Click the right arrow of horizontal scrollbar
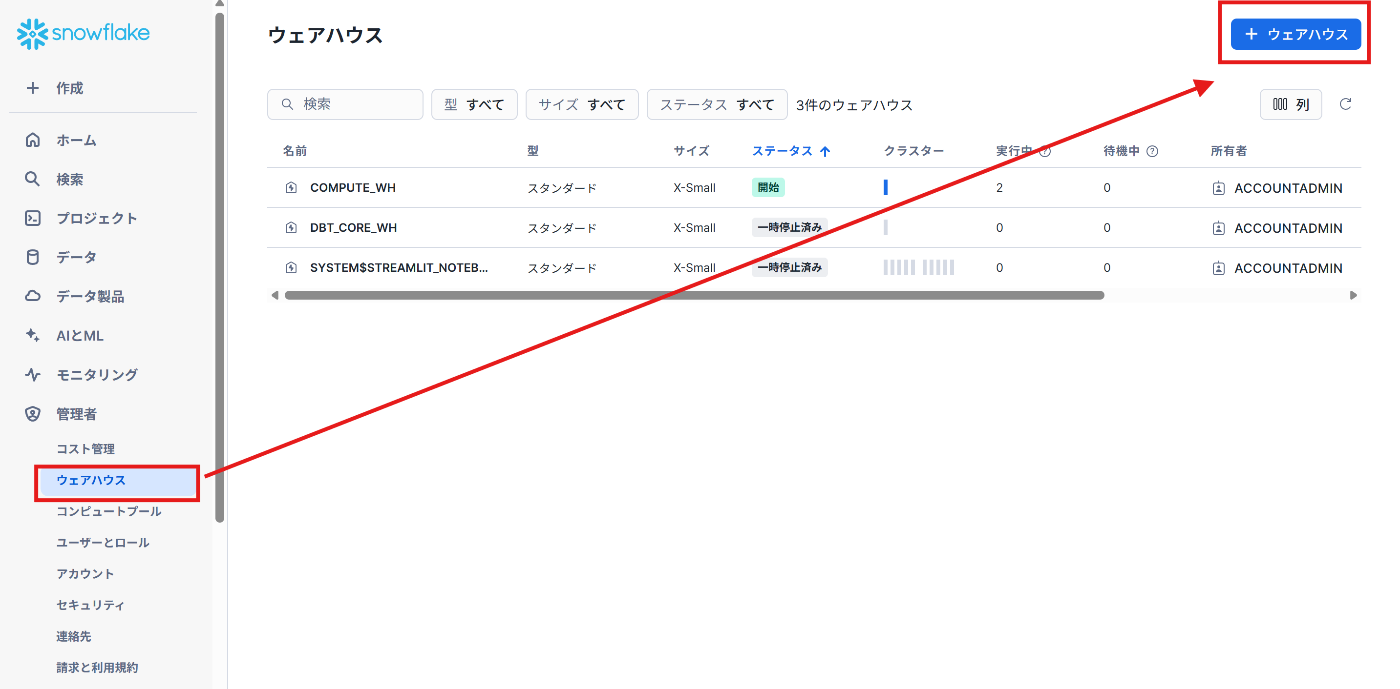The image size is (1400, 689). coord(1354,295)
